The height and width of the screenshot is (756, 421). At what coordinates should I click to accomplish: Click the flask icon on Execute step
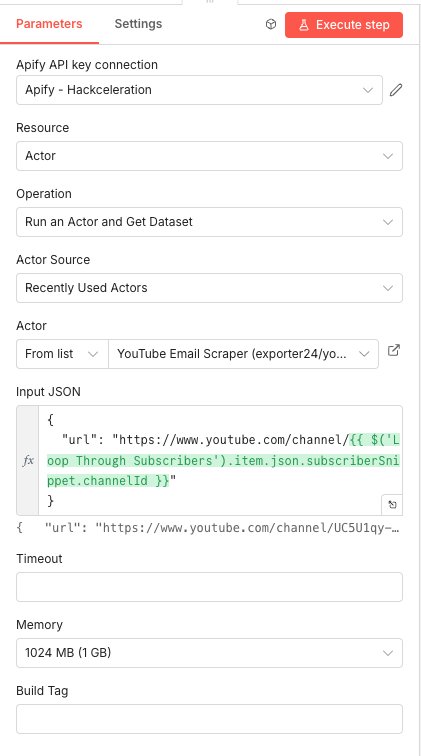(x=304, y=25)
